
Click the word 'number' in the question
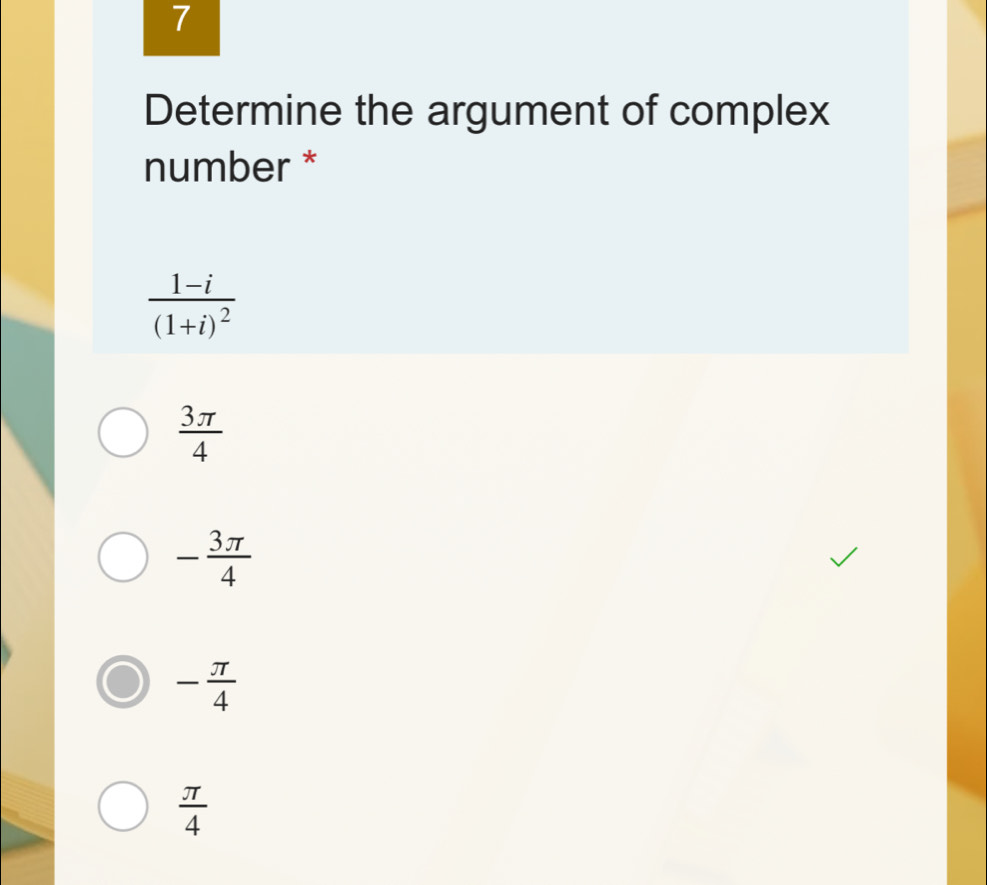pos(217,167)
